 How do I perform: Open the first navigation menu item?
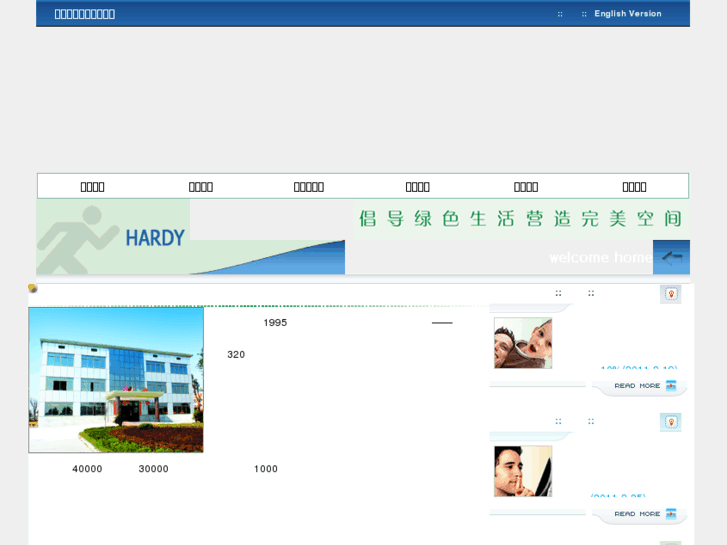[92, 187]
